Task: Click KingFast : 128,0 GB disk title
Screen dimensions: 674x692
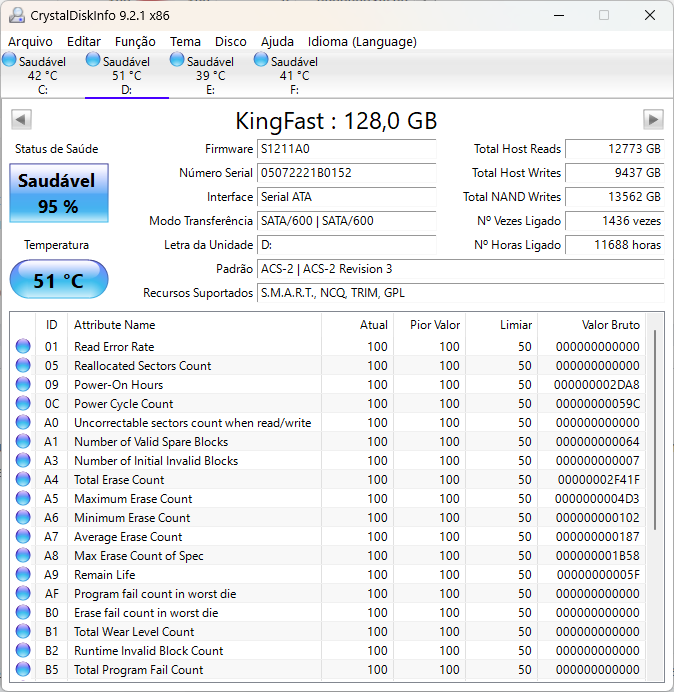Action: [336, 120]
